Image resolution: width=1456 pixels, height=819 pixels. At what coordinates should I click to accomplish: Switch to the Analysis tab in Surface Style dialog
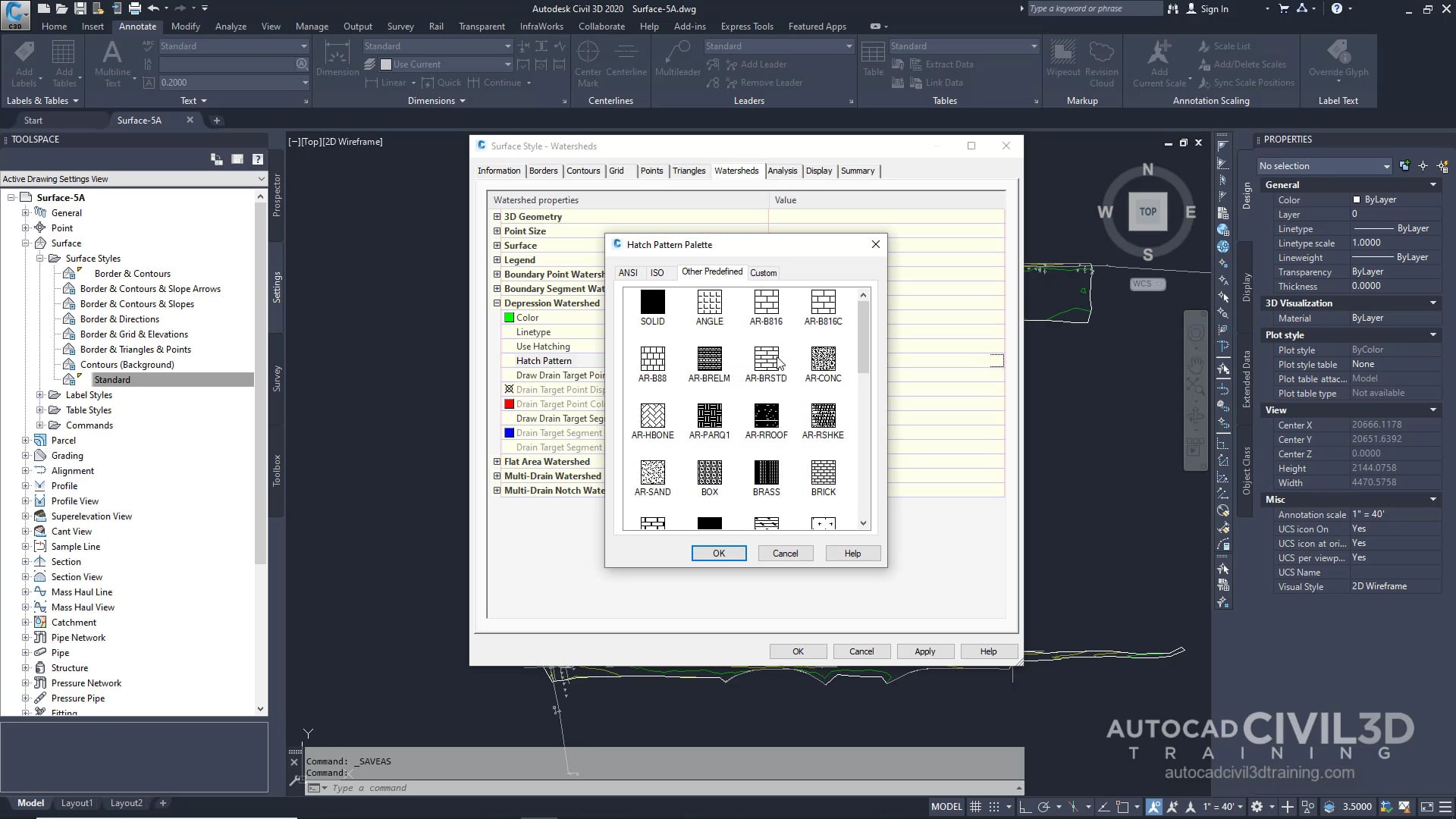tap(783, 171)
